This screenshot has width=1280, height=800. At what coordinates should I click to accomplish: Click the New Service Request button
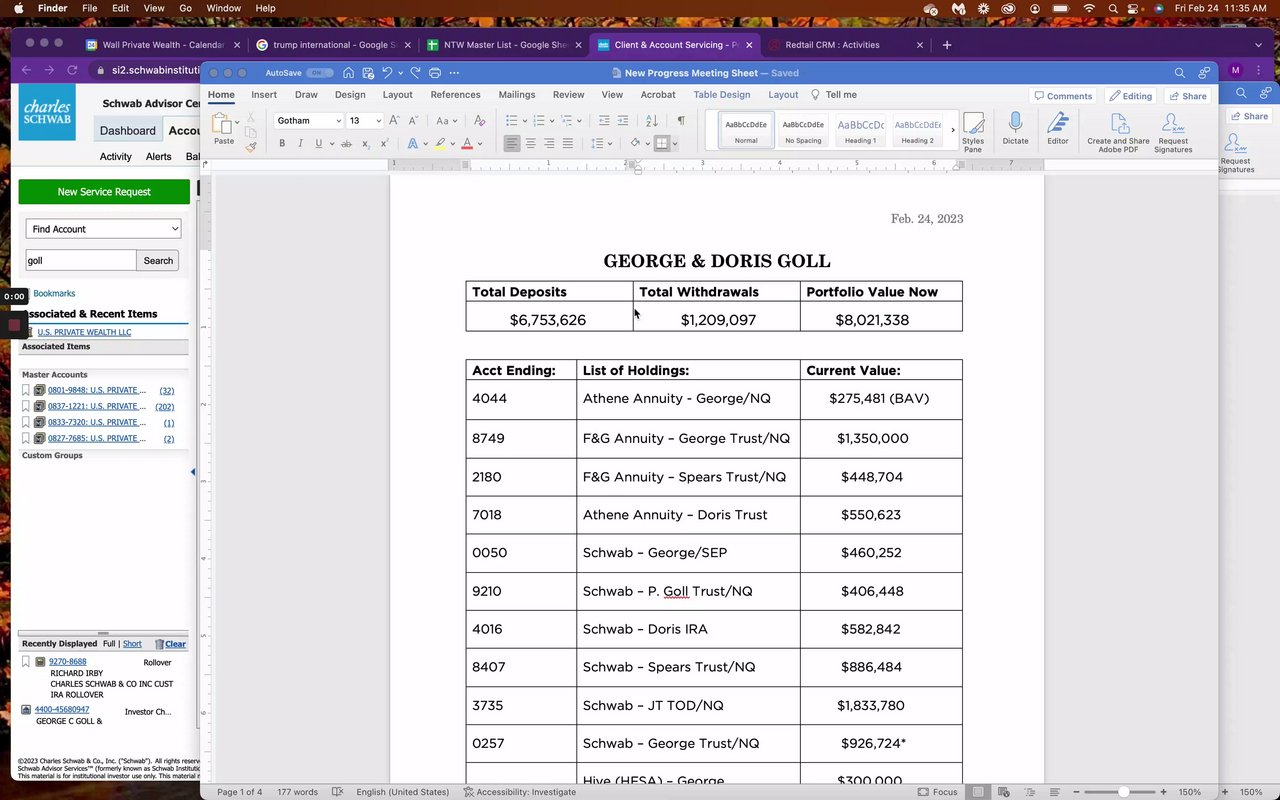[104, 192]
